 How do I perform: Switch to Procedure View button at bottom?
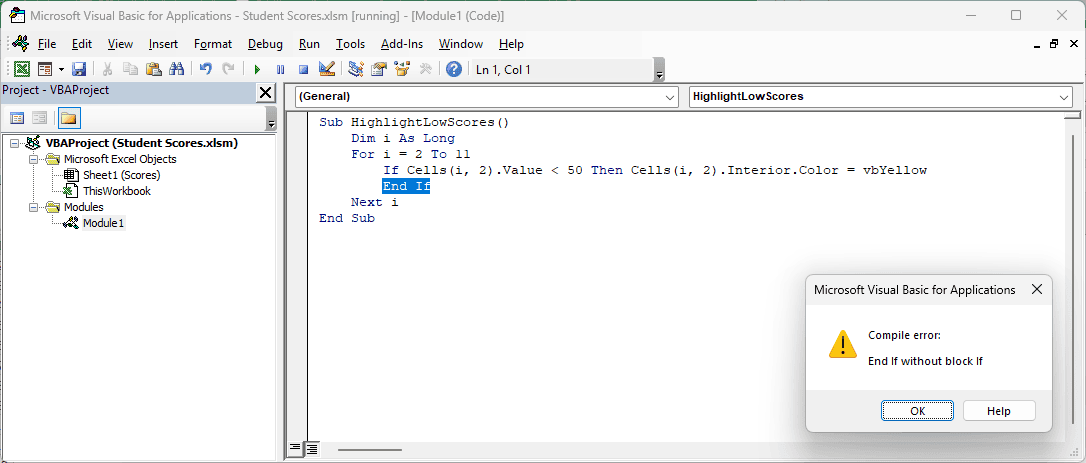[294, 448]
